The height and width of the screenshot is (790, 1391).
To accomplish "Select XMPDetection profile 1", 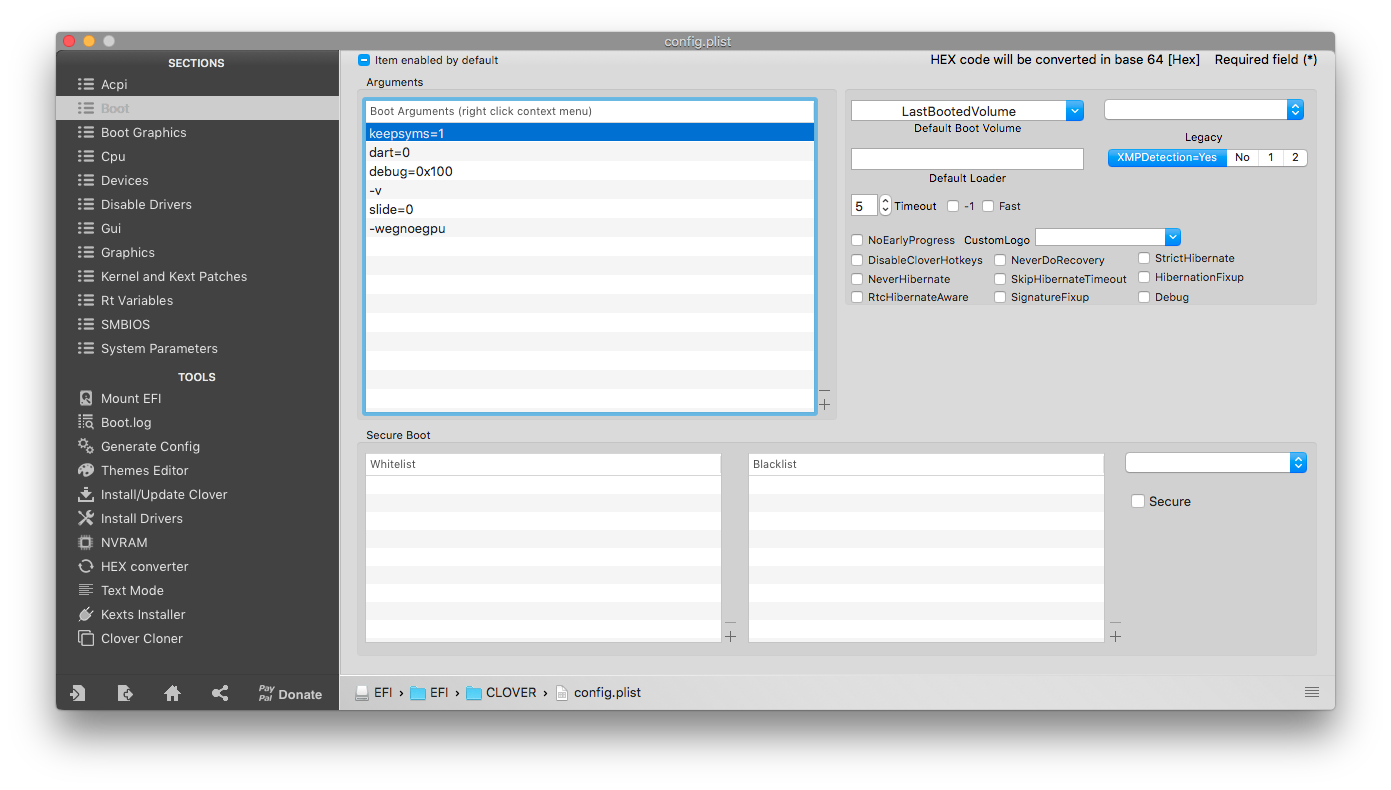I will click(1270, 157).
